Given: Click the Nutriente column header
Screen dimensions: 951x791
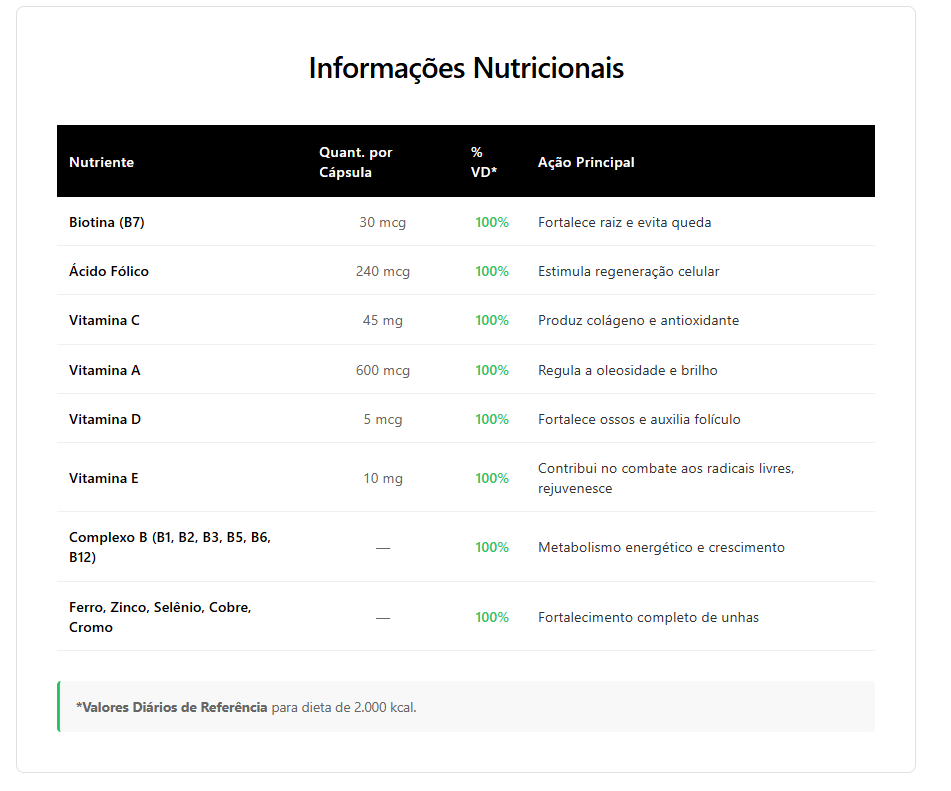Looking at the screenshot, I should [101, 162].
